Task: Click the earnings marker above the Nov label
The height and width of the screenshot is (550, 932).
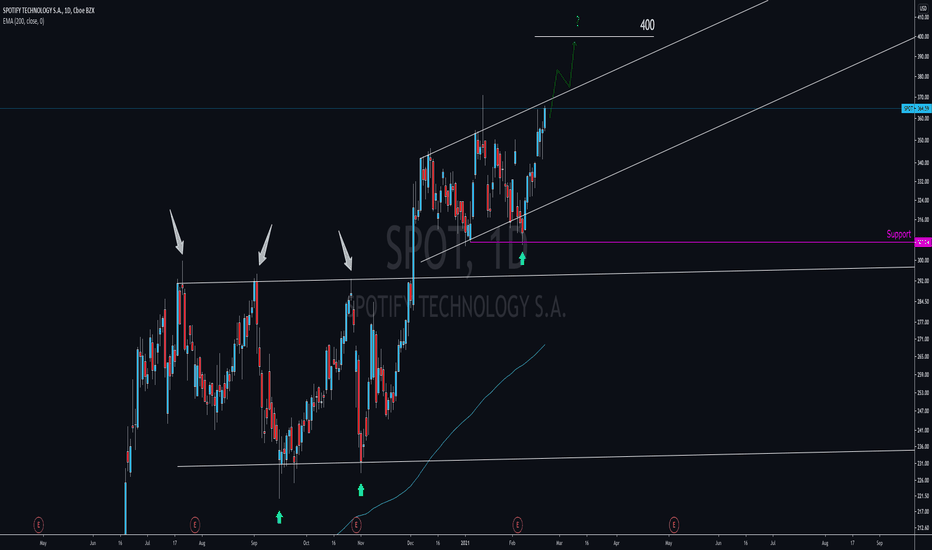Action: (356, 524)
